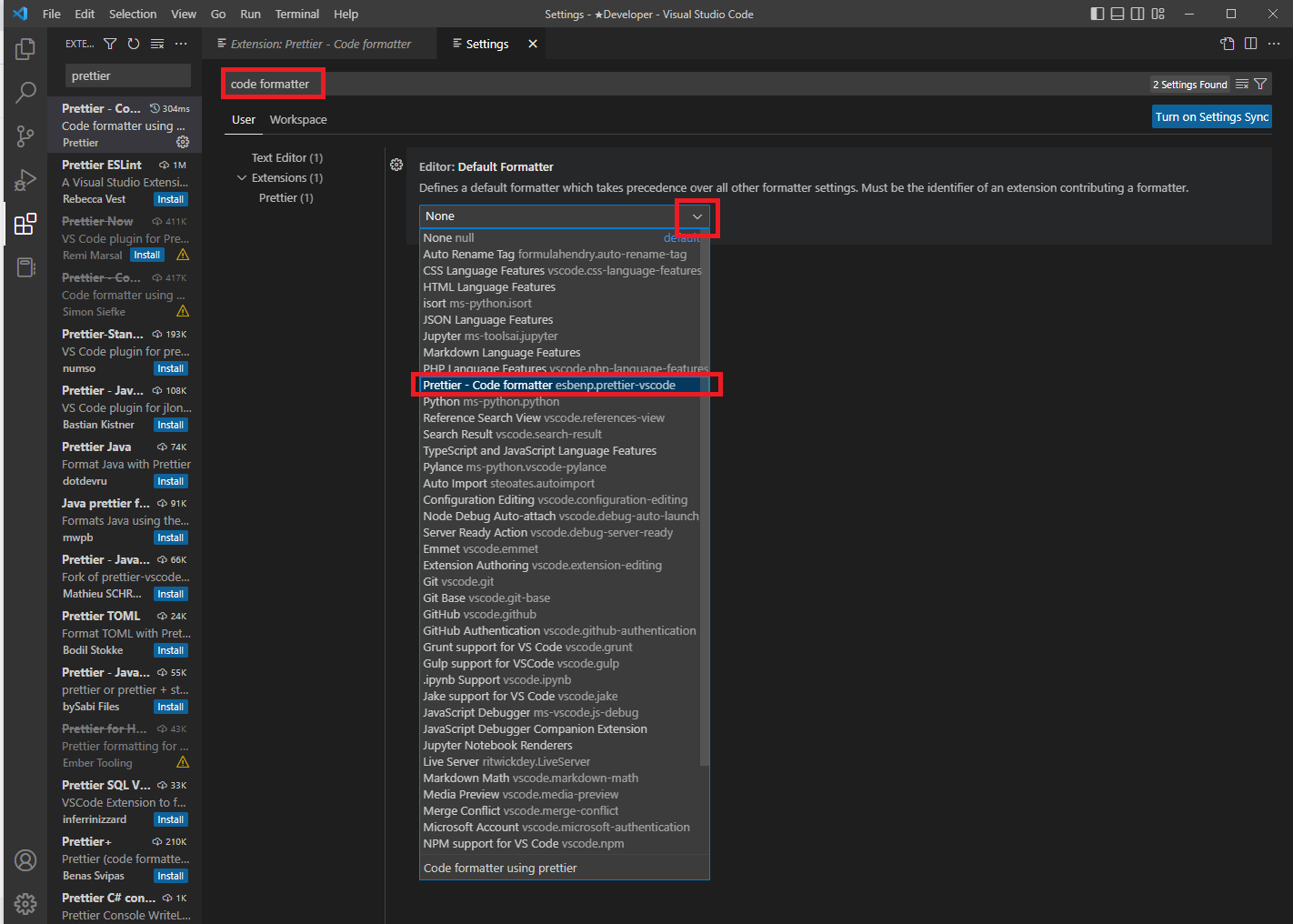
Task: Open the Manage gear in activity bar
Action: 25,903
